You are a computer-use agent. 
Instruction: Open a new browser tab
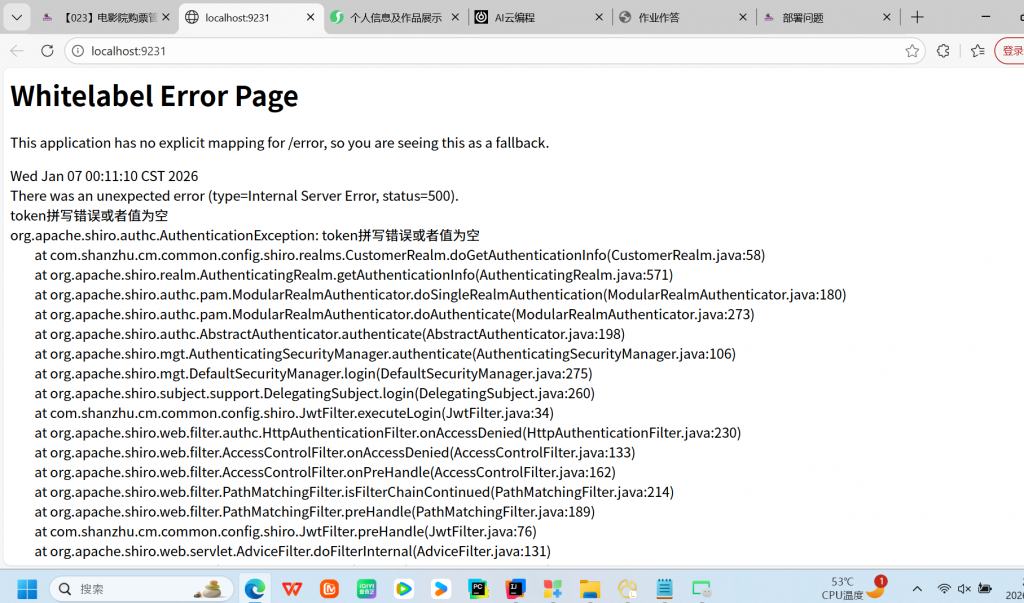[x=917, y=17]
